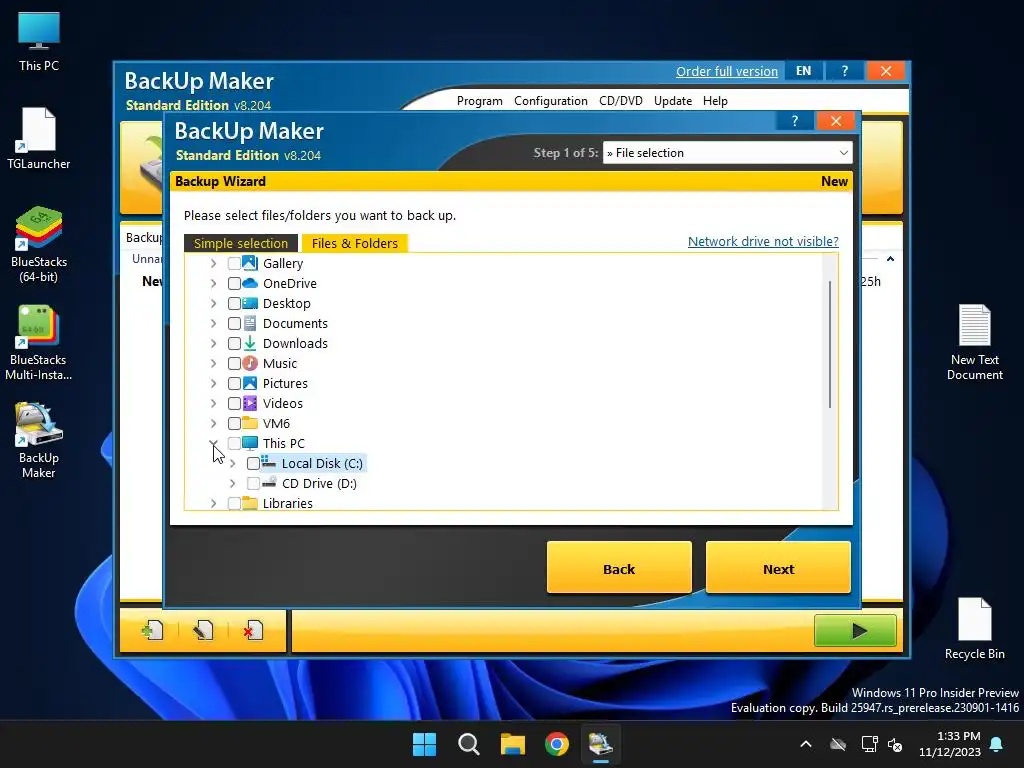Image resolution: width=1024 pixels, height=768 pixels.
Task: Switch to the Files & Folders tab
Action: (355, 243)
